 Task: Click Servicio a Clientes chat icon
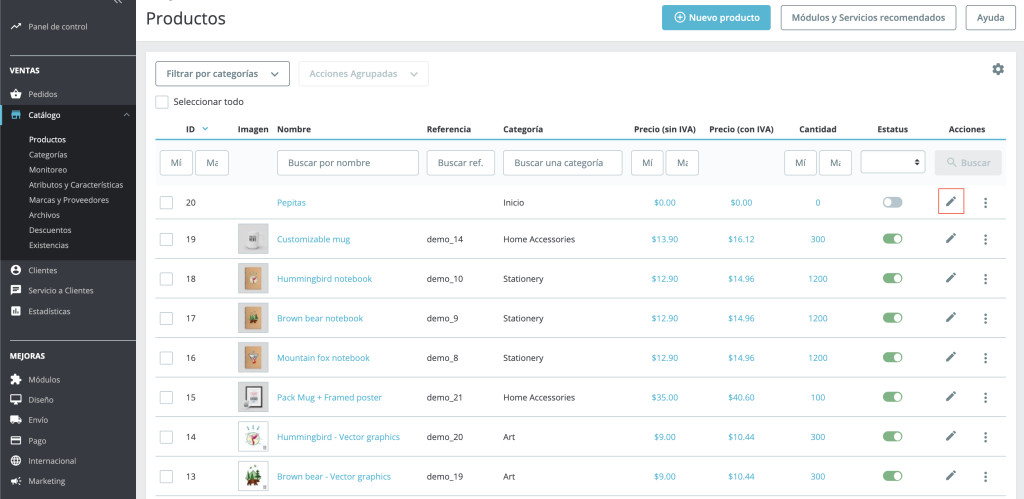[16, 291]
